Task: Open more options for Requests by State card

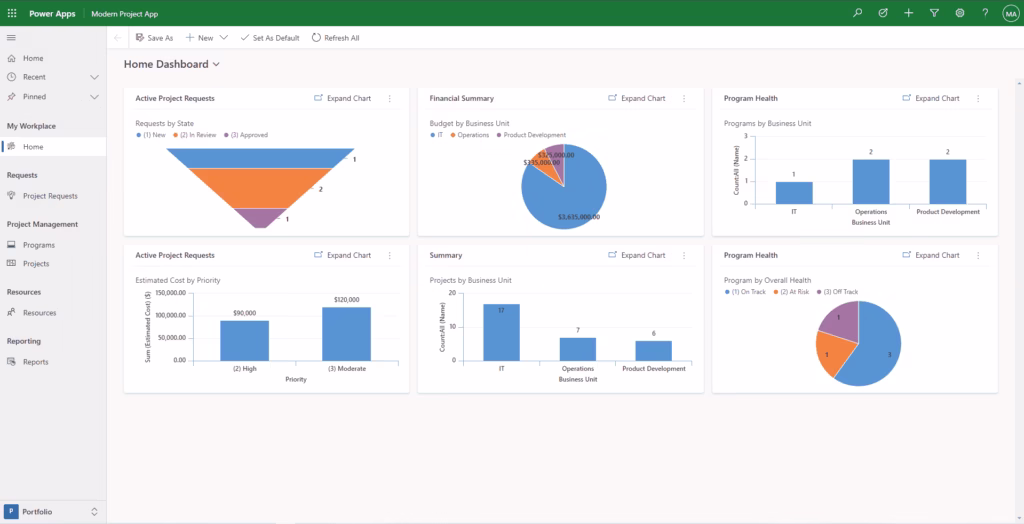Action: [390, 99]
